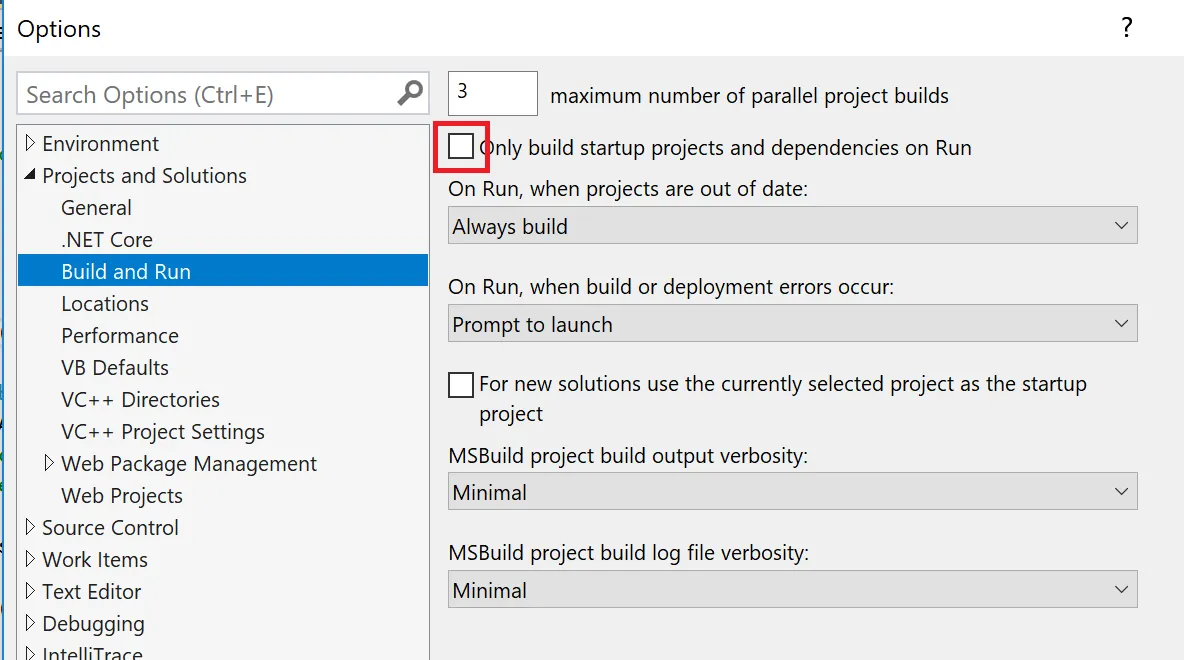Open the VC++ Directories page
Viewport: 1184px width, 660px height.
coord(140,400)
